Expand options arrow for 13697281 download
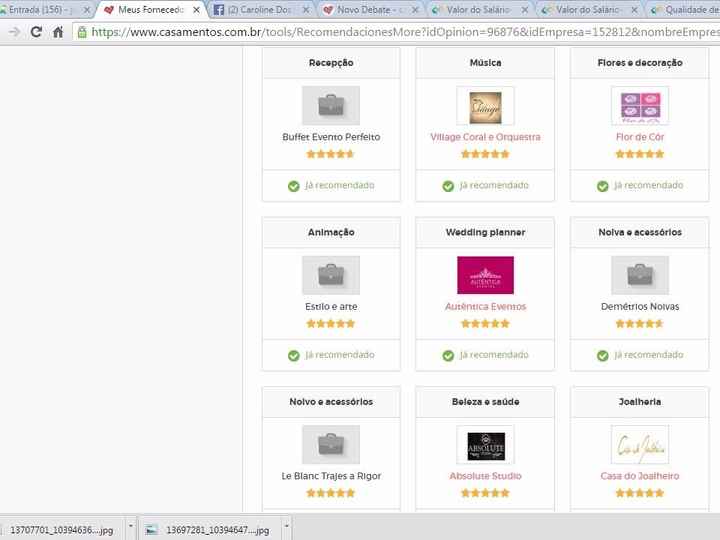 click(x=287, y=526)
